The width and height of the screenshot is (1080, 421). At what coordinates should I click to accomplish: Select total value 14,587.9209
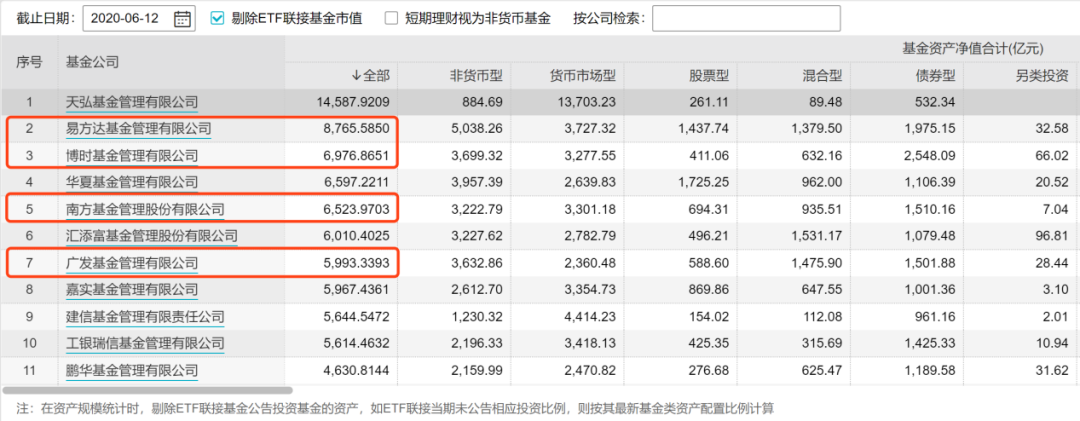click(353, 103)
